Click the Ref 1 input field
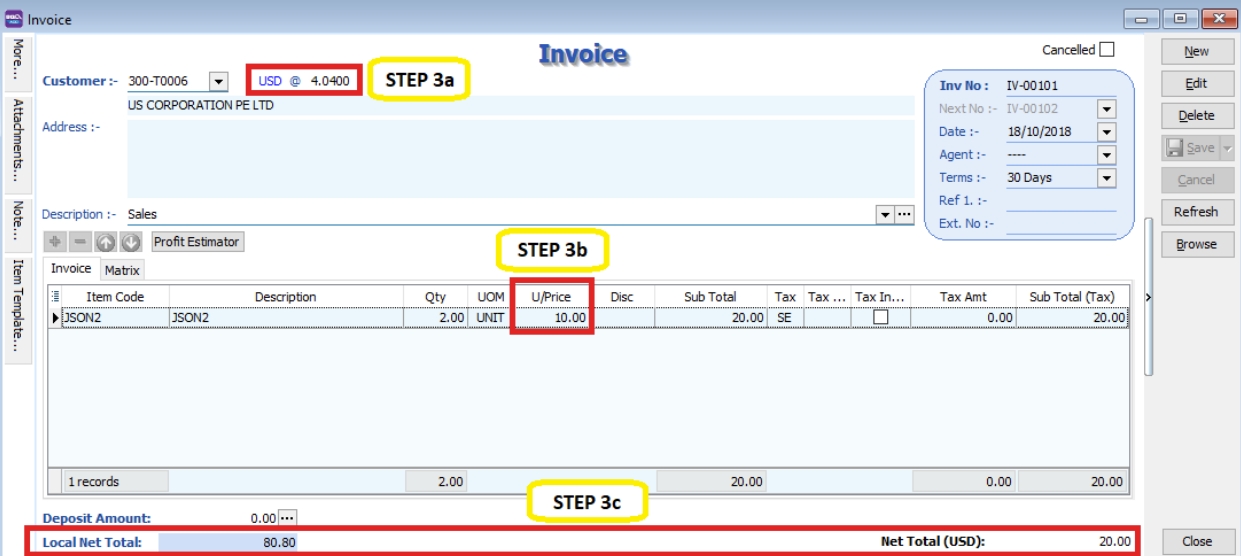 (1060, 200)
